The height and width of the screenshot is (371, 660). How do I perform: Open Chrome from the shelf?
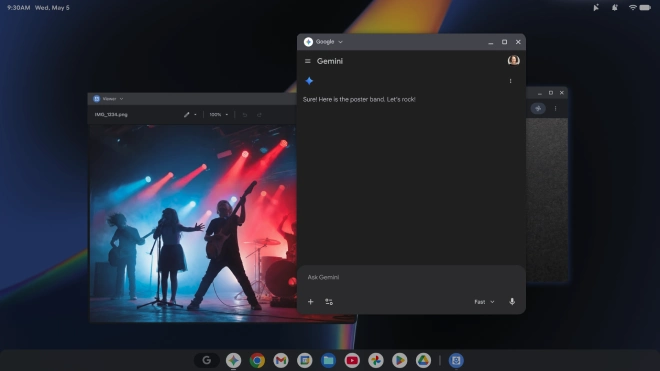tap(257, 360)
